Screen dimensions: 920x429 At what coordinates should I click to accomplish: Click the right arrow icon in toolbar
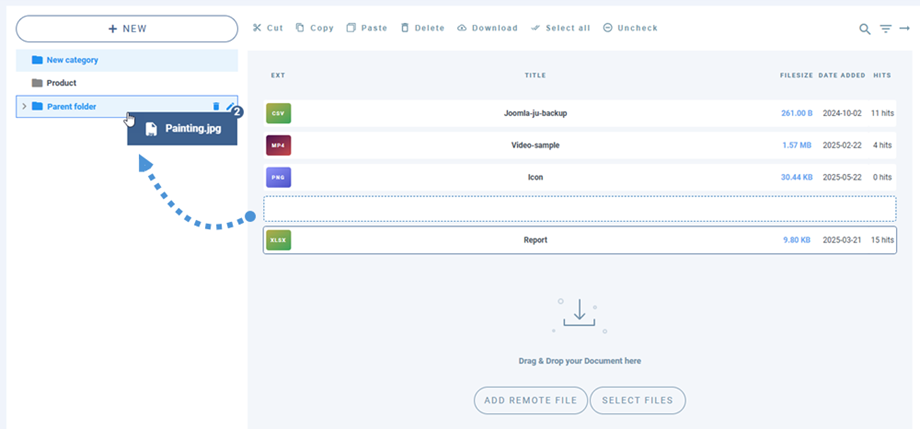point(905,29)
